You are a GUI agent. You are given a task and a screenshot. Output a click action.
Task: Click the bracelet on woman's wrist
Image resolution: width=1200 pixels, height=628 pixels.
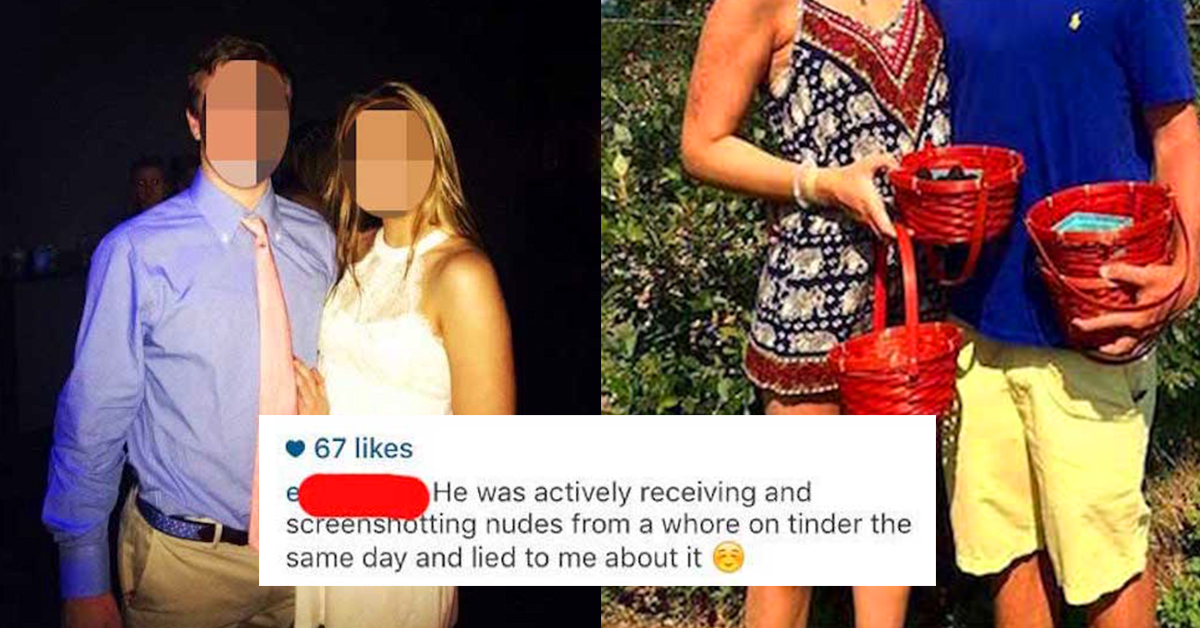coord(805,183)
